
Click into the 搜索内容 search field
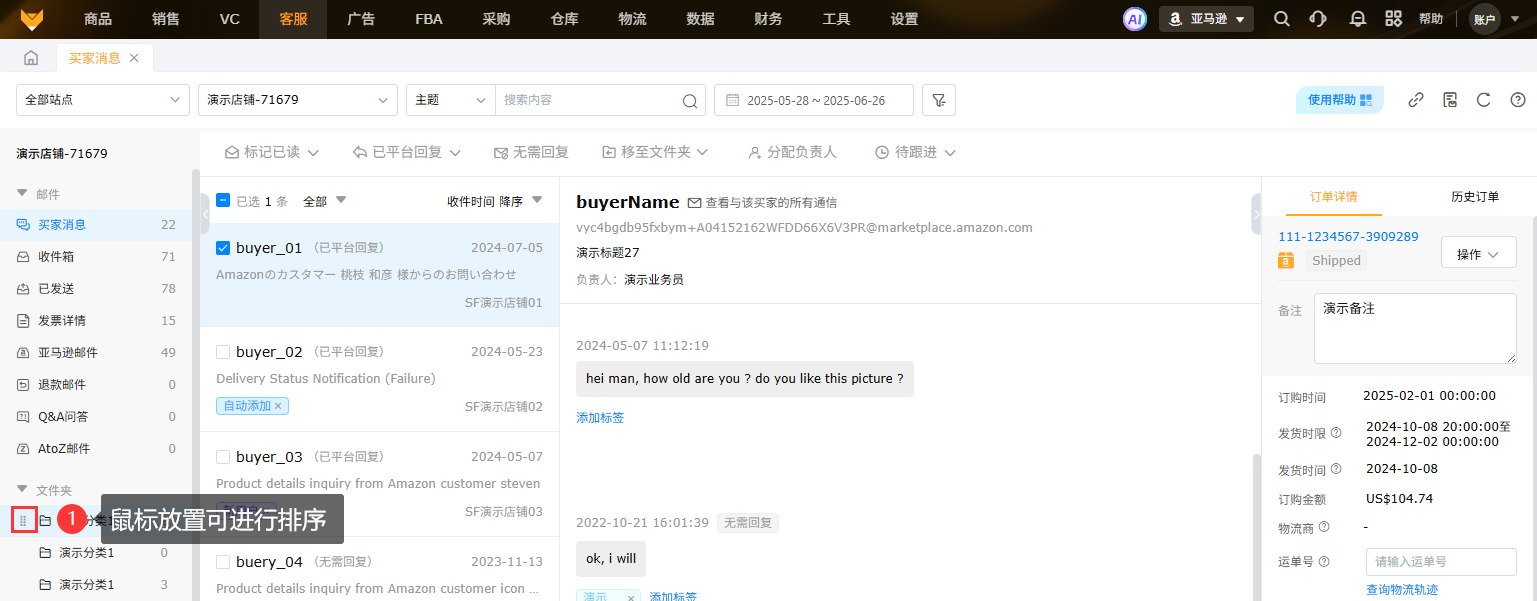[588, 100]
